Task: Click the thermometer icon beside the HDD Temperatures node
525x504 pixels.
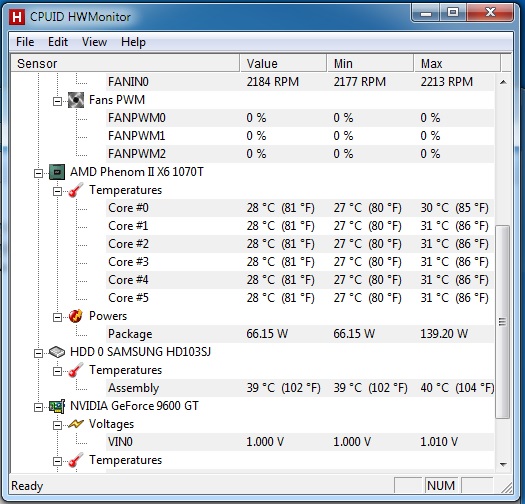Action: [76, 370]
